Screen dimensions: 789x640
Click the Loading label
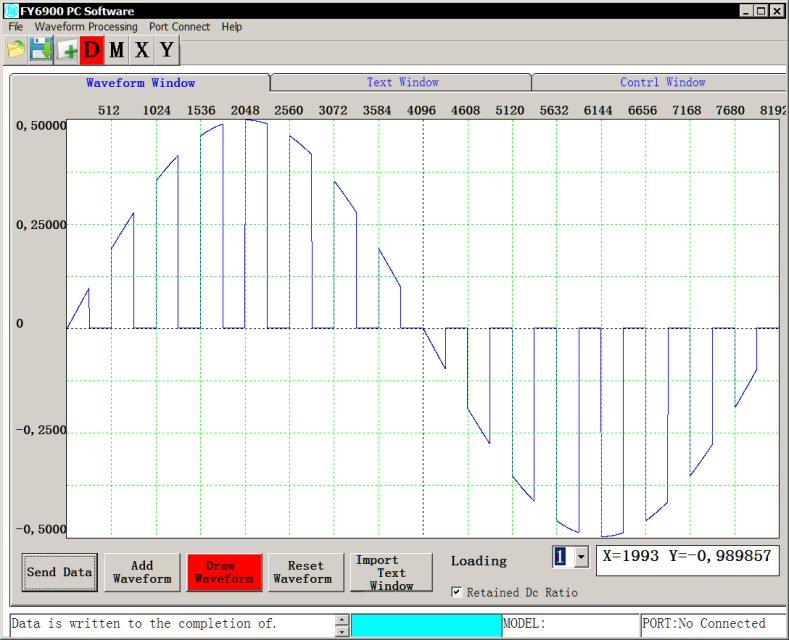tap(479, 561)
